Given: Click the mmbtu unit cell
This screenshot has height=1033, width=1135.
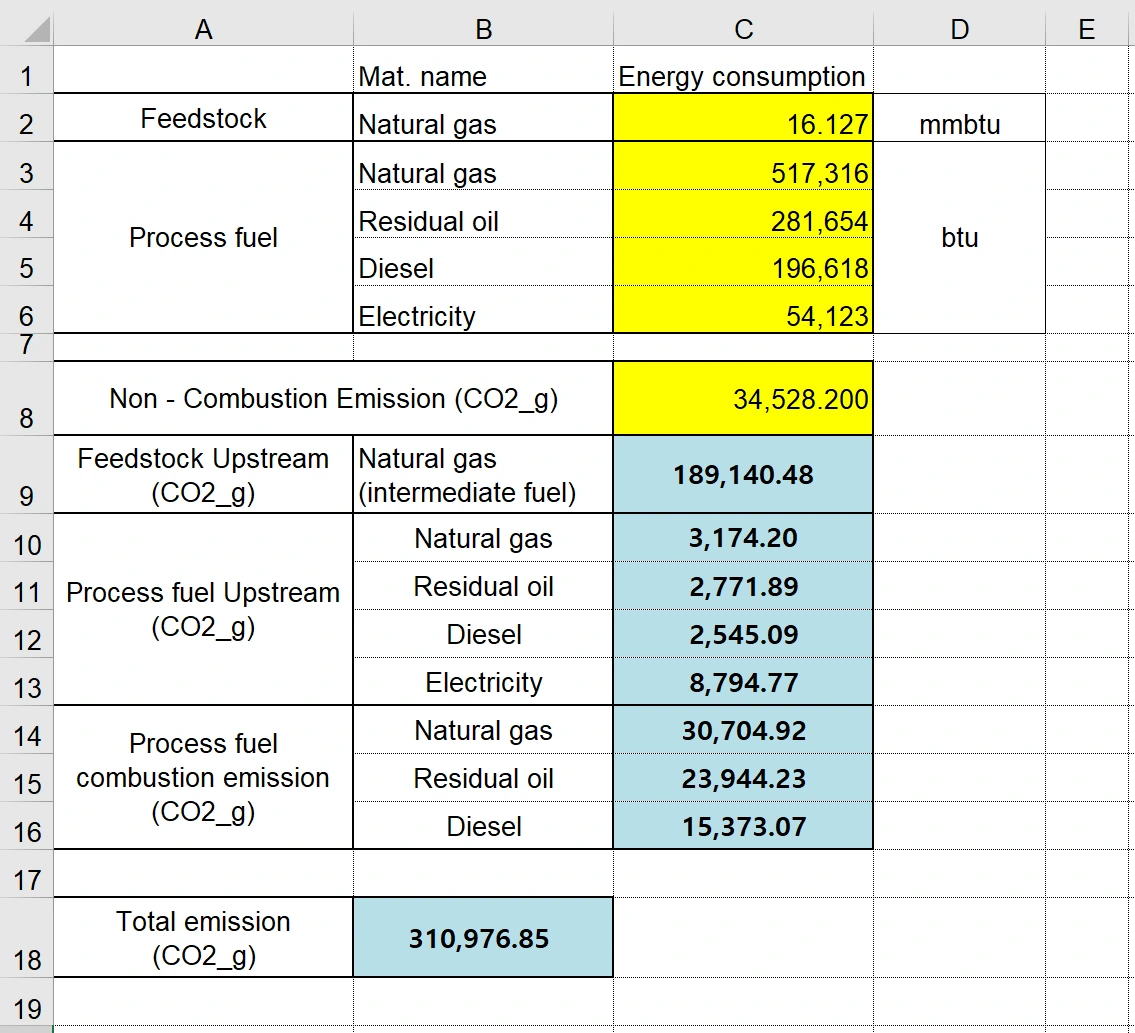Looking at the screenshot, I should click(x=959, y=117).
